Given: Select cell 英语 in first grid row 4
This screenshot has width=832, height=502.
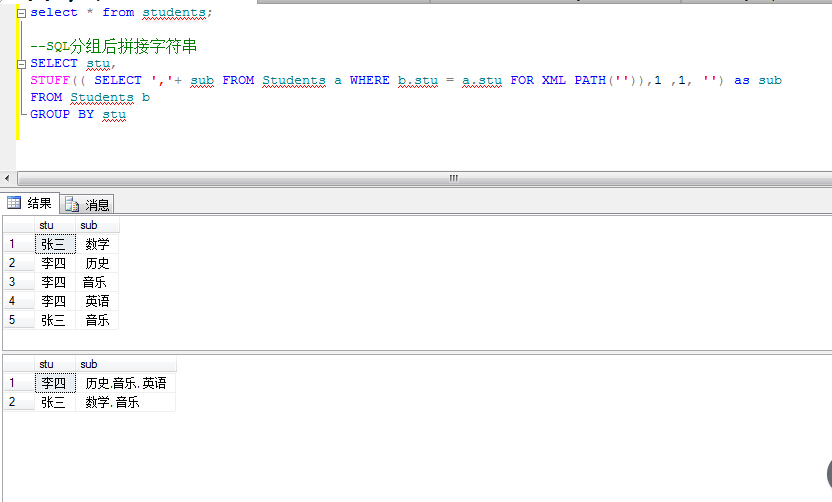Looking at the screenshot, I should coord(97,301).
